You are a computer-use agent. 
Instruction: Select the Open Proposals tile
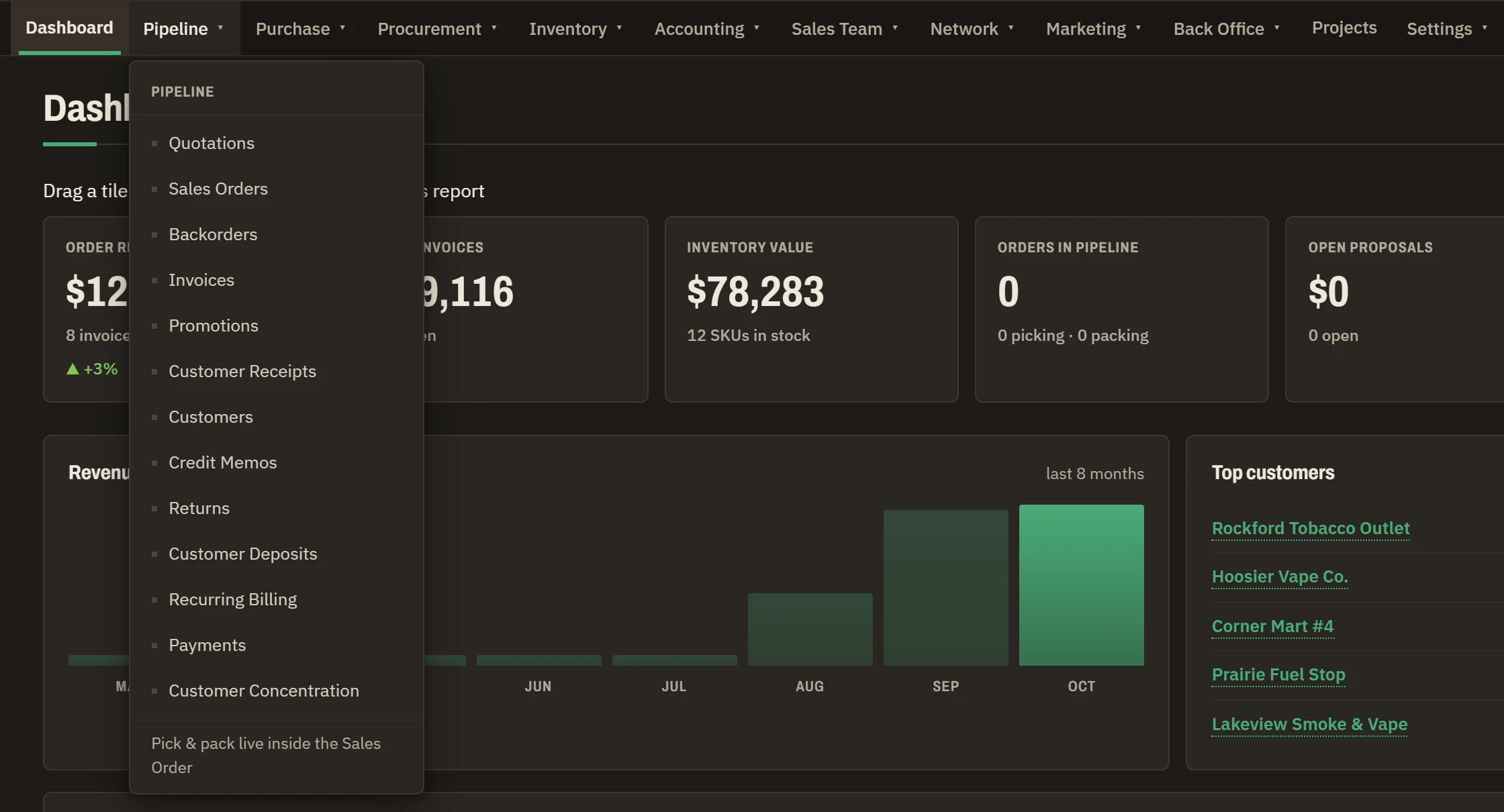1395,309
